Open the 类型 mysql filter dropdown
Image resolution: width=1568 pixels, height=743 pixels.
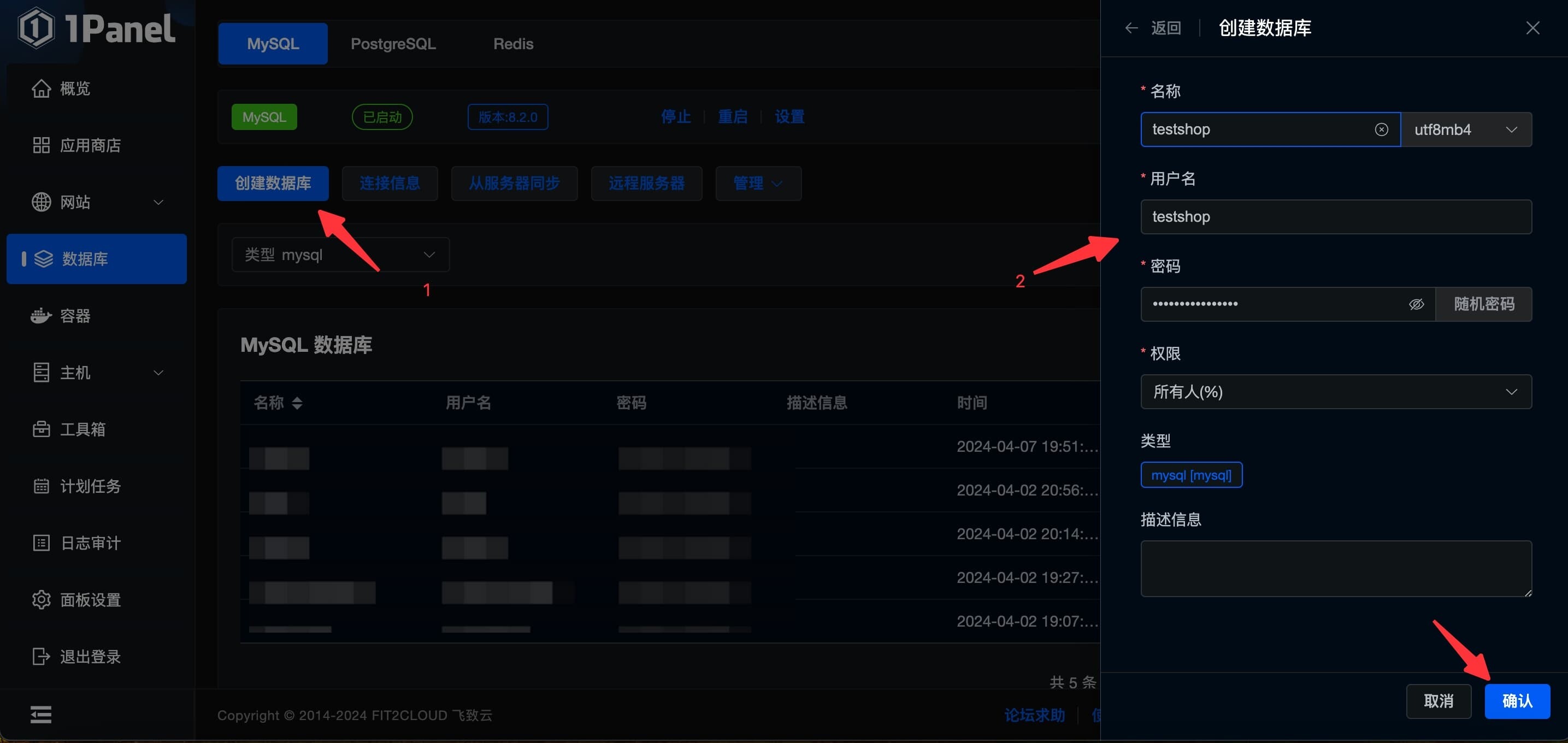pyautogui.click(x=340, y=255)
